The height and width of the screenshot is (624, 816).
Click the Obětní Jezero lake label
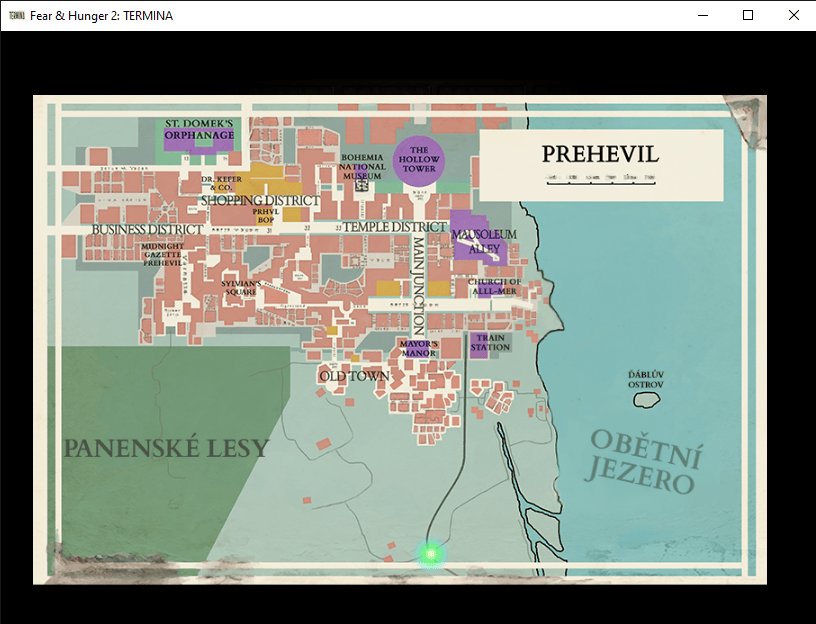[x=645, y=462]
